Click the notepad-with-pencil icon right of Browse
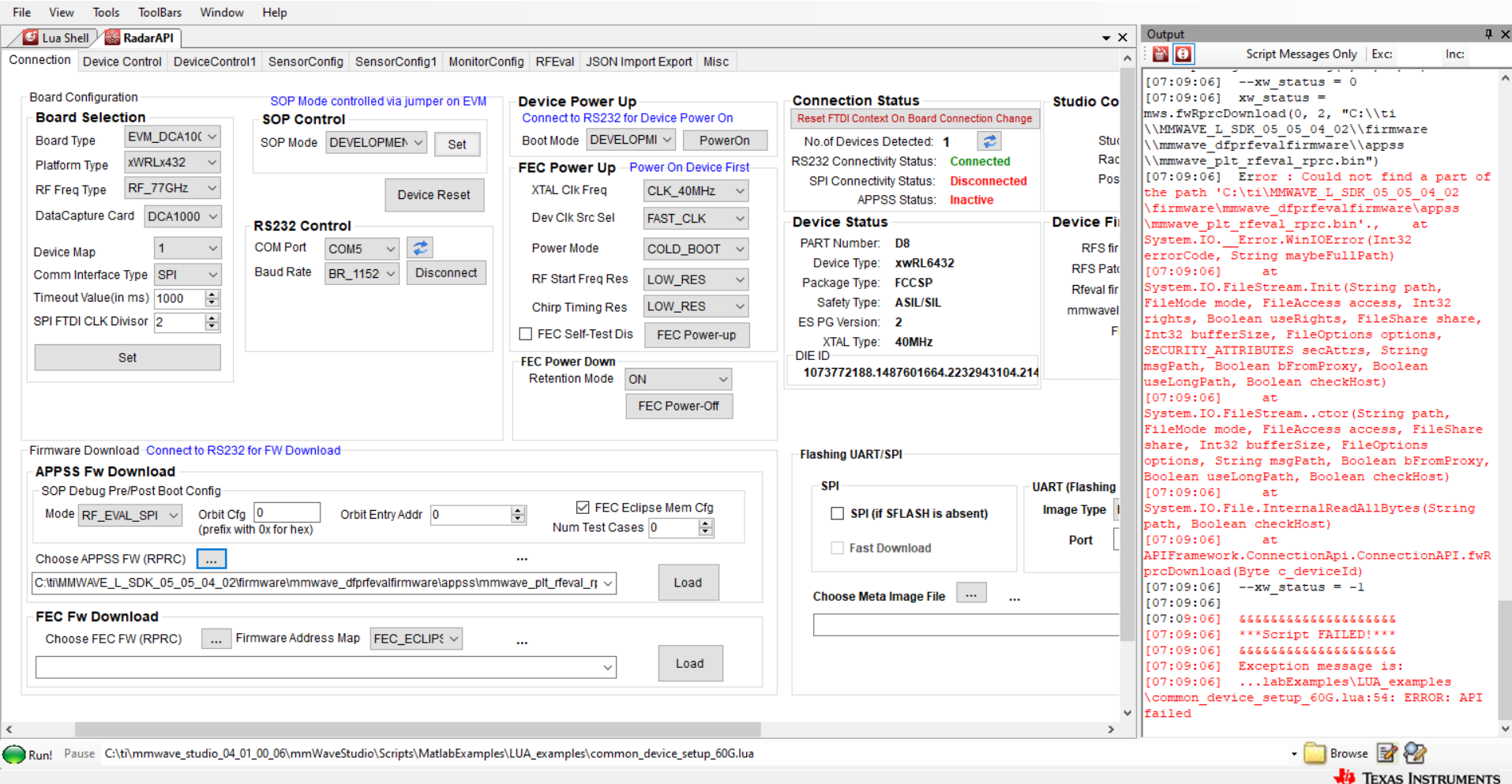This screenshot has width=1512, height=784. pyautogui.click(x=1387, y=753)
